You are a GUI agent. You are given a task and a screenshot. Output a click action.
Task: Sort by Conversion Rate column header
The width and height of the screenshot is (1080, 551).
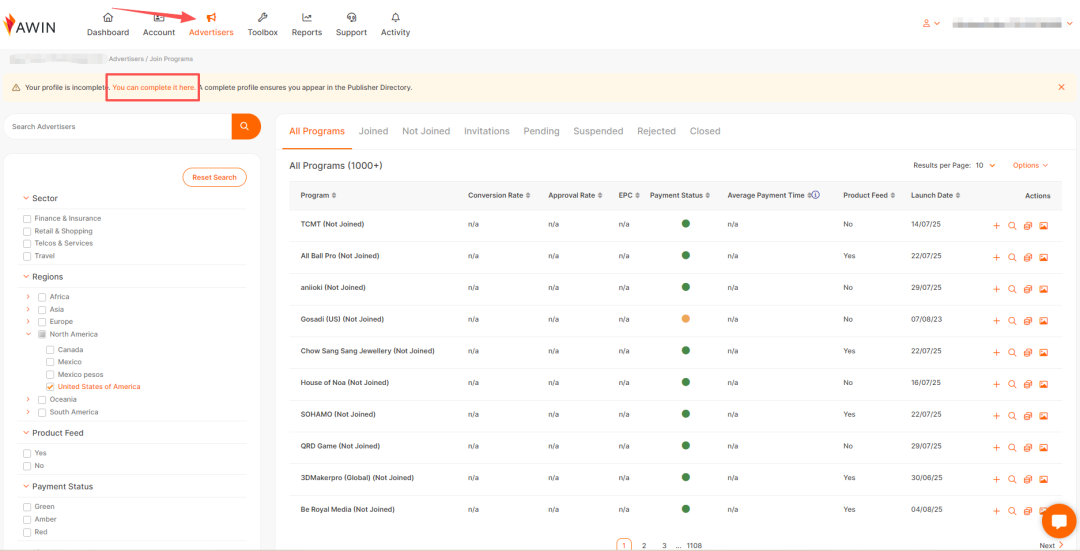[x=499, y=196]
